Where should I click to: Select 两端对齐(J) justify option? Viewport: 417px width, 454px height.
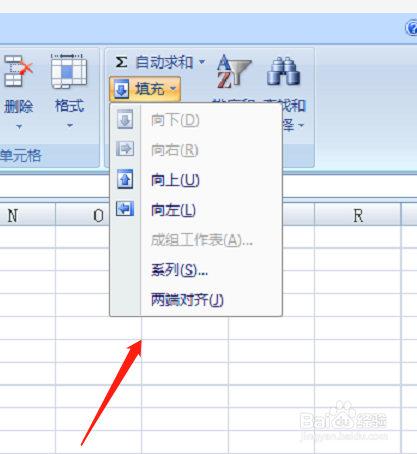(187, 300)
